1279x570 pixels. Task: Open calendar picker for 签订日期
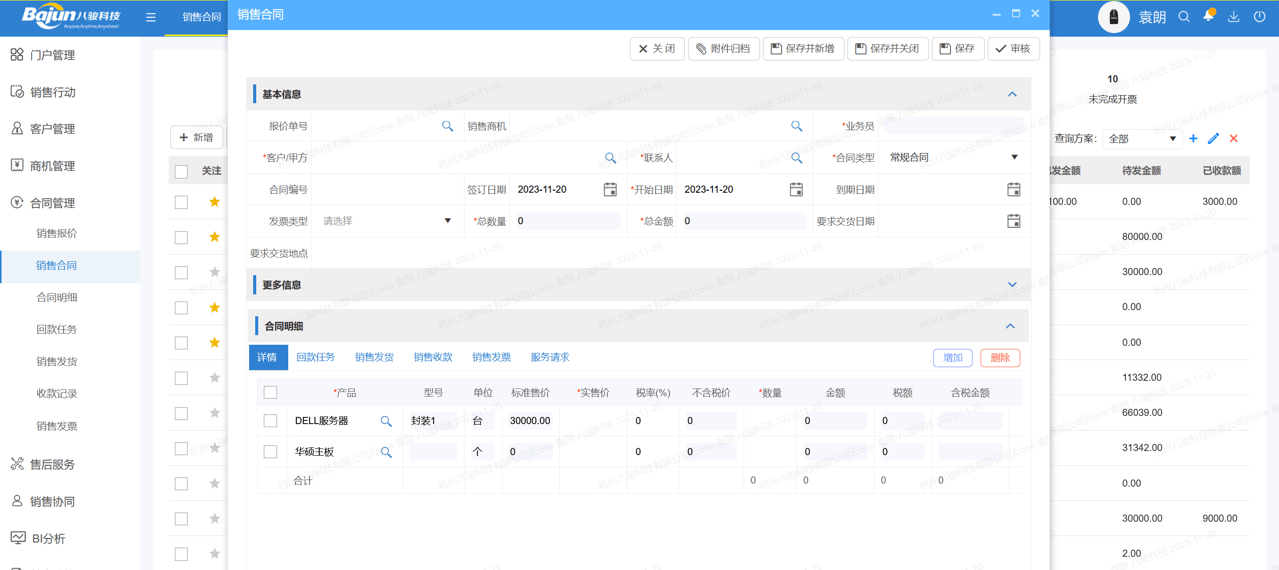(x=610, y=189)
